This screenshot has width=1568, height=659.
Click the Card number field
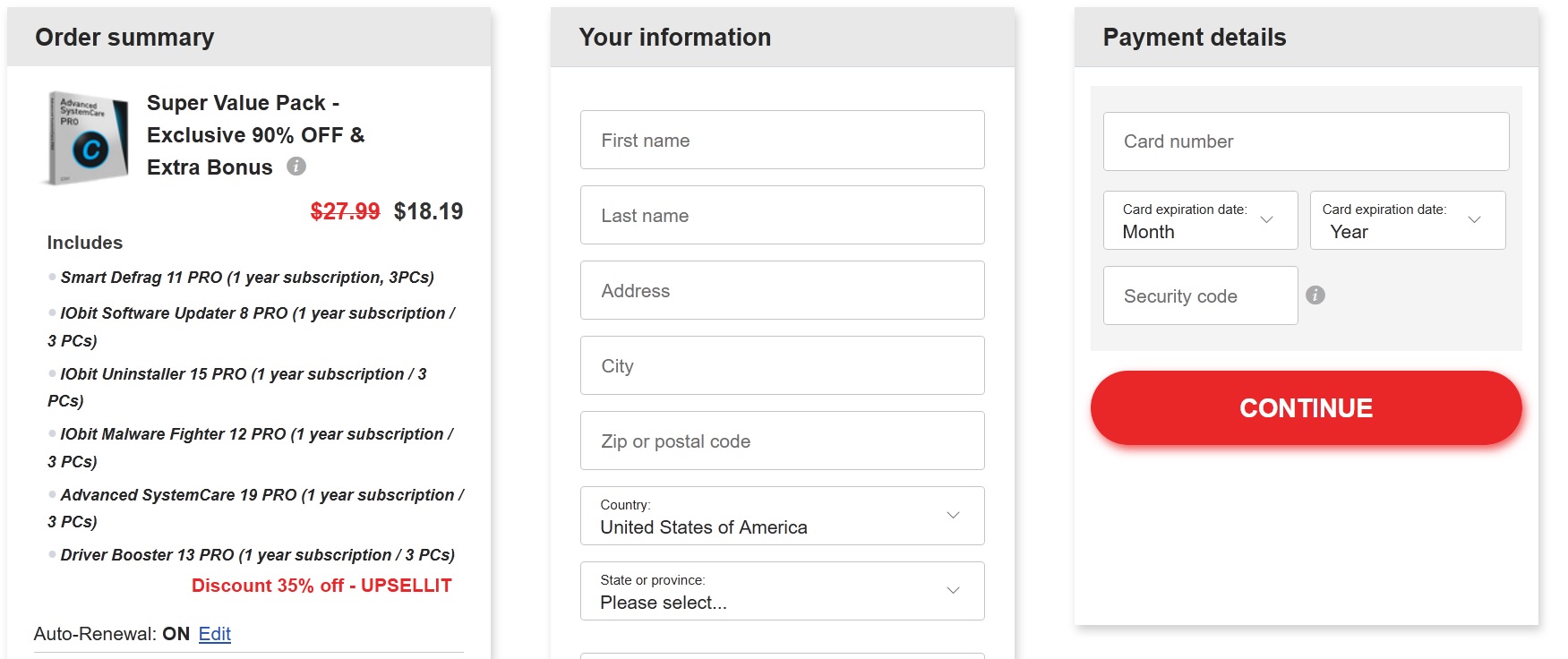[x=1305, y=141]
